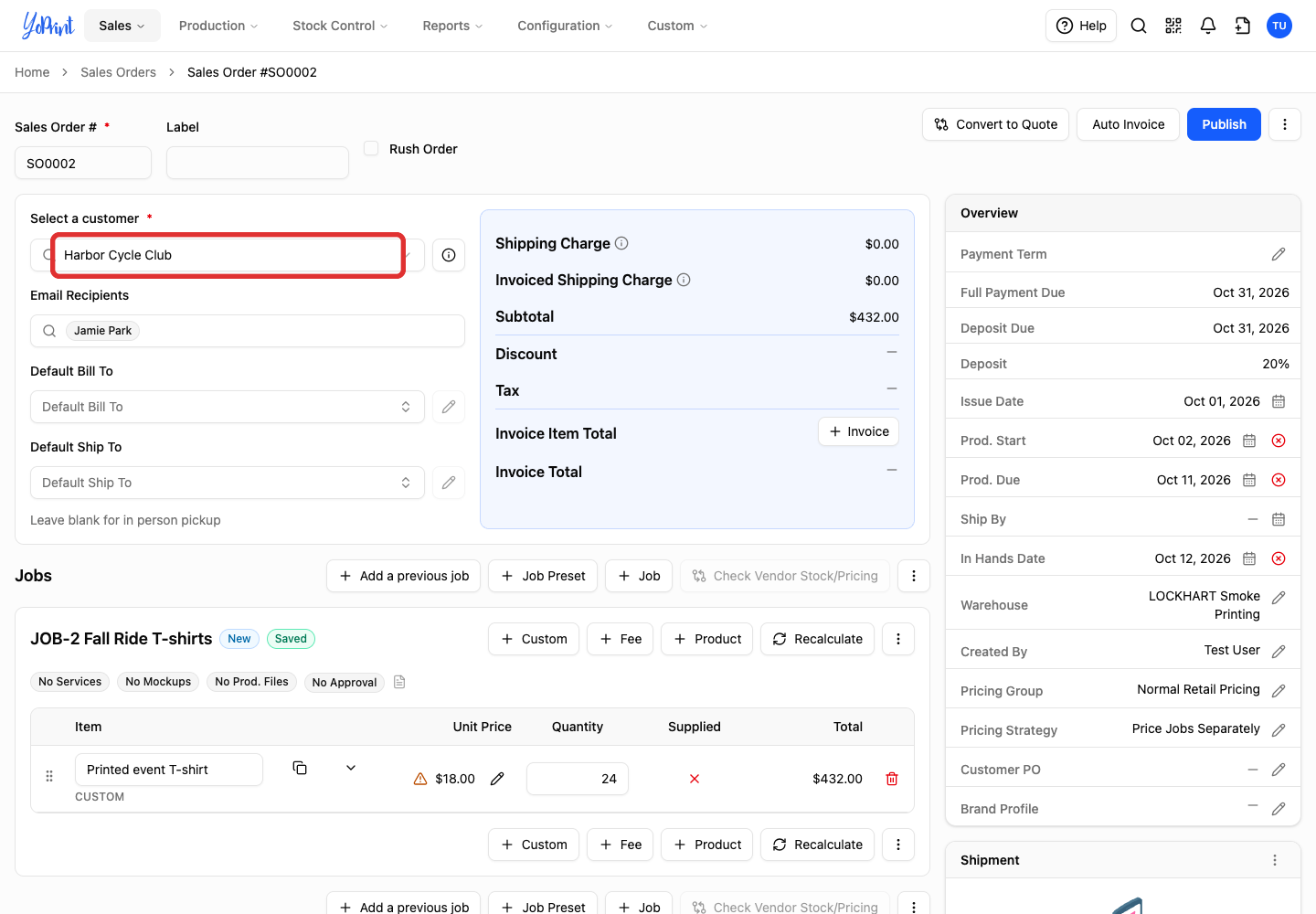1316x914 pixels.
Task: Edit the Created By pencil icon
Action: coord(1279,652)
